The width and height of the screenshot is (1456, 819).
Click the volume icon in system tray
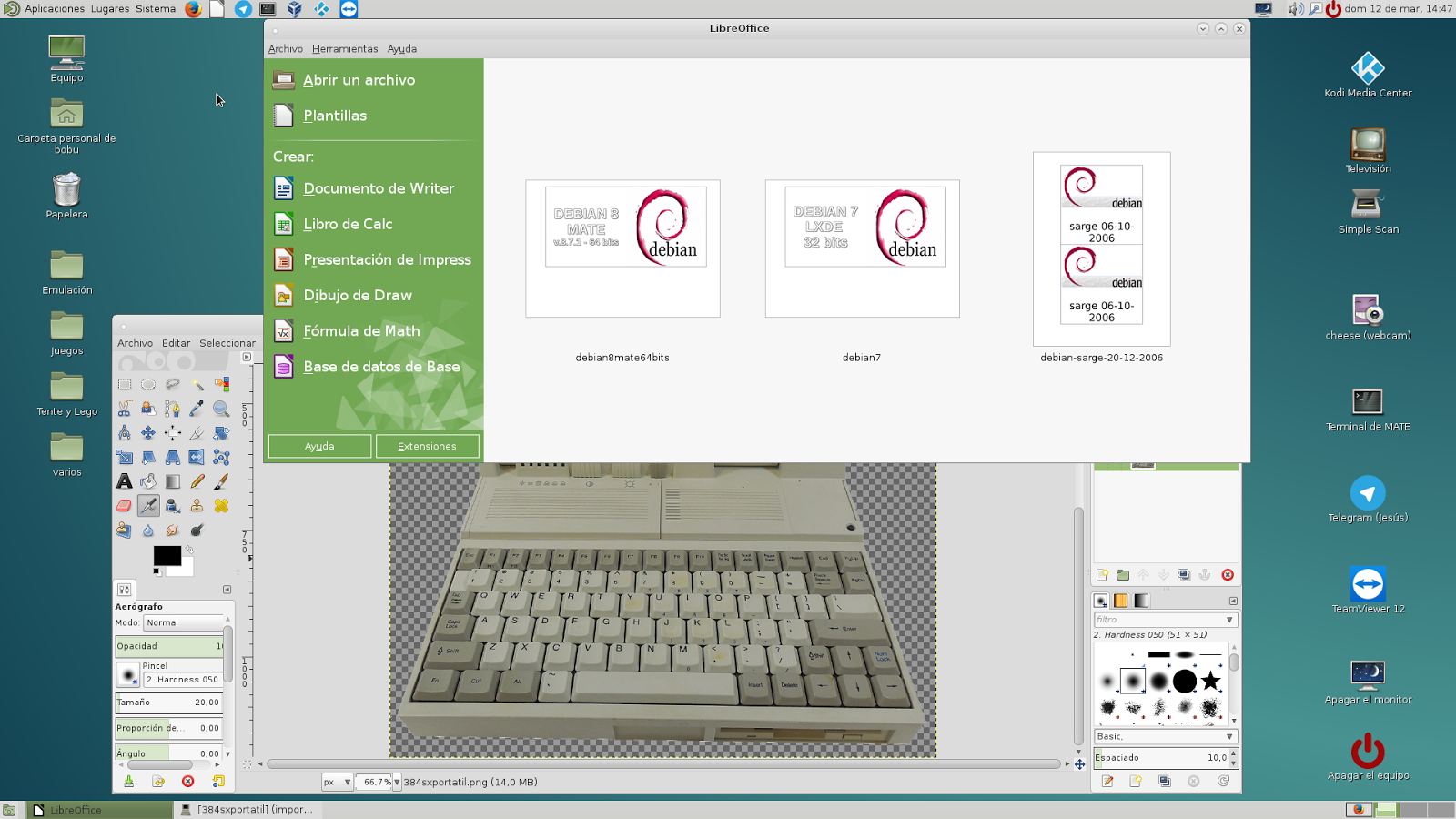(1295, 9)
